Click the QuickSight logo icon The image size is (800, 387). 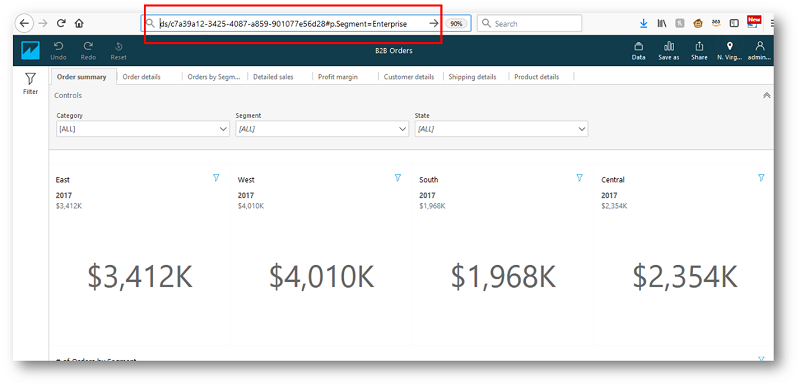[x=30, y=50]
